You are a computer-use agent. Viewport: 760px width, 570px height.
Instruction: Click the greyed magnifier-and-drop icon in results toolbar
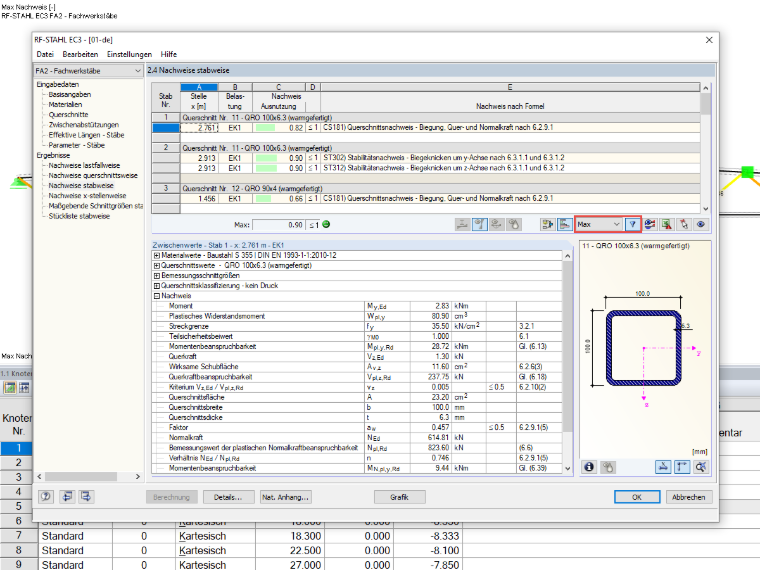[513, 224]
